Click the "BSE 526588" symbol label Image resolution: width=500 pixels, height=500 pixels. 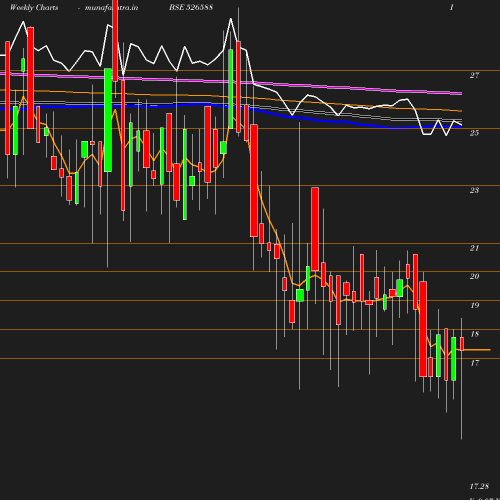[x=191, y=7]
